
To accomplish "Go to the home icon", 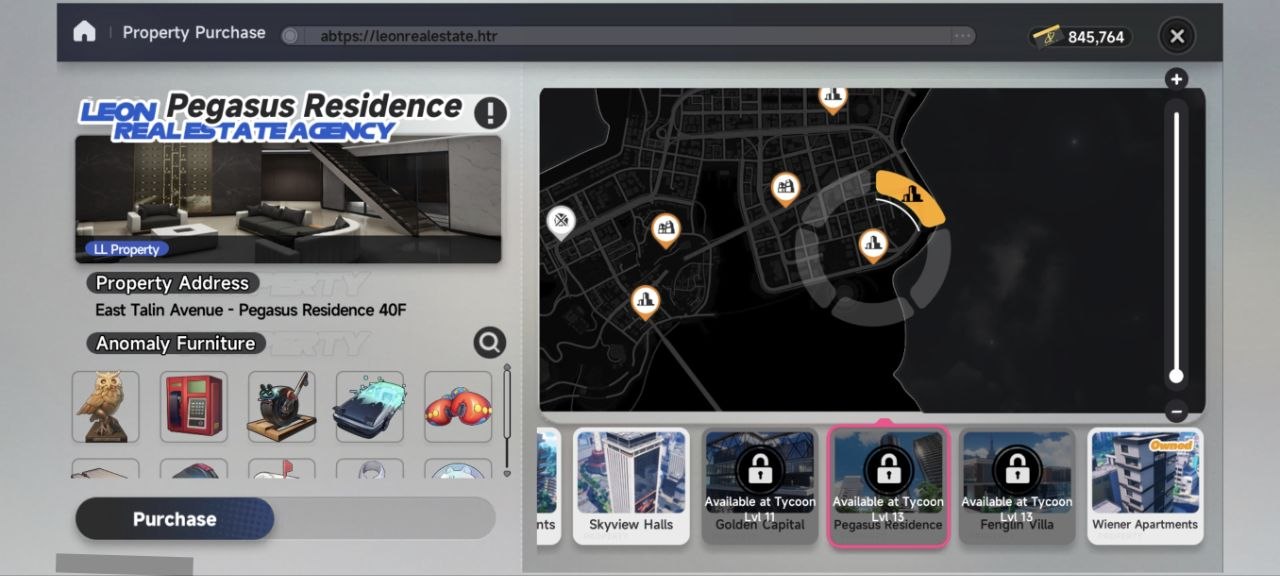I will [x=85, y=32].
